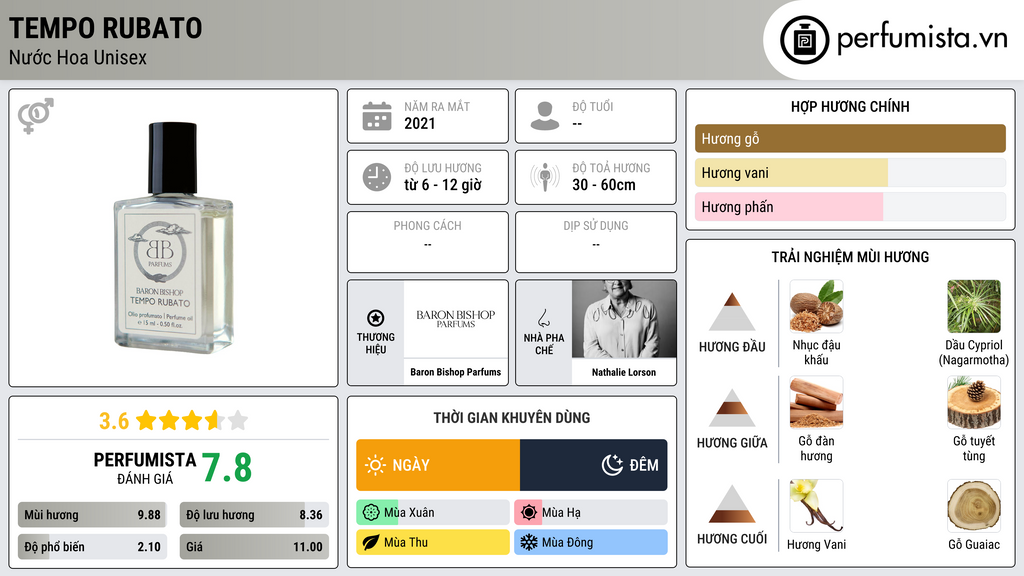Click the snowflake icon for Mùa Đông

pyautogui.click(x=529, y=542)
